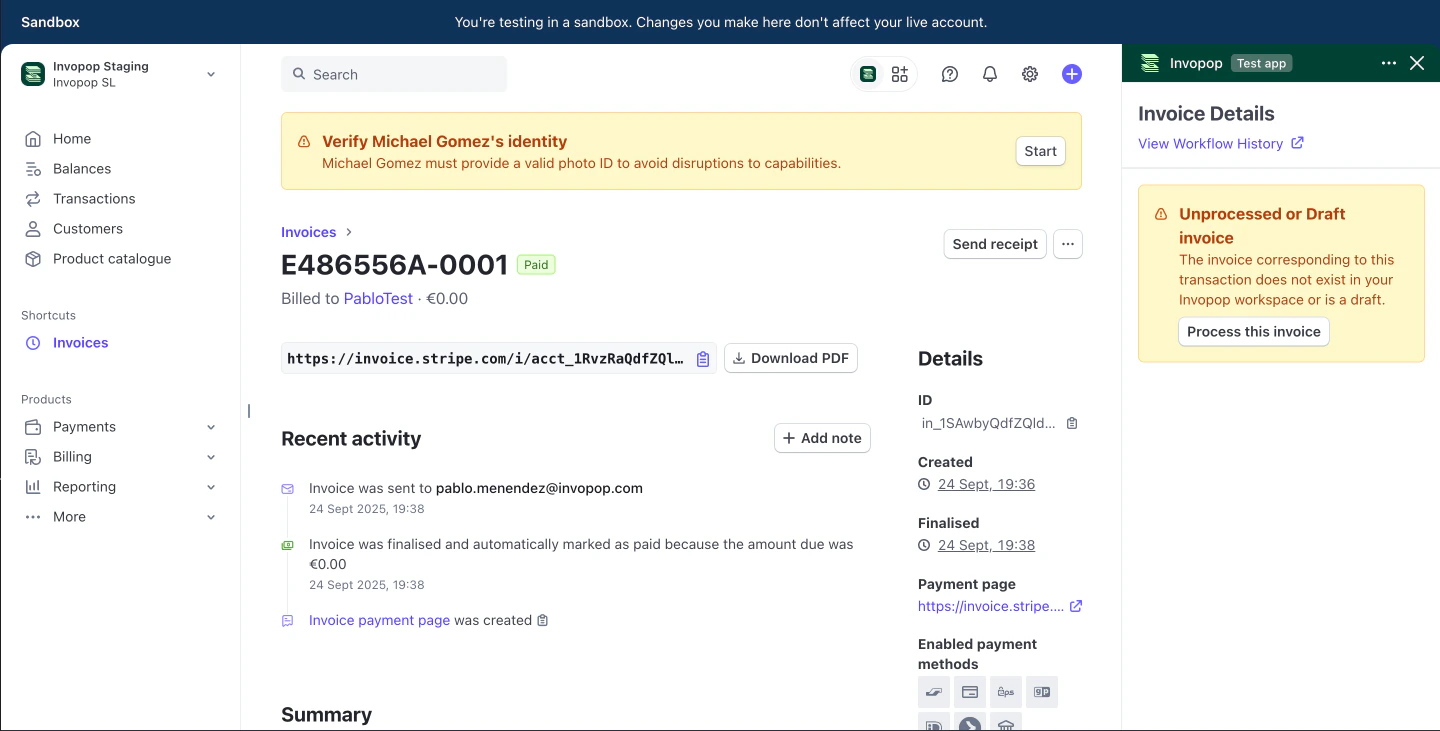Image resolution: width=1440 pixels, height=731 pixels.
Task: Click the bank icon in enabled payment methods
Action: pos(1005,724)
